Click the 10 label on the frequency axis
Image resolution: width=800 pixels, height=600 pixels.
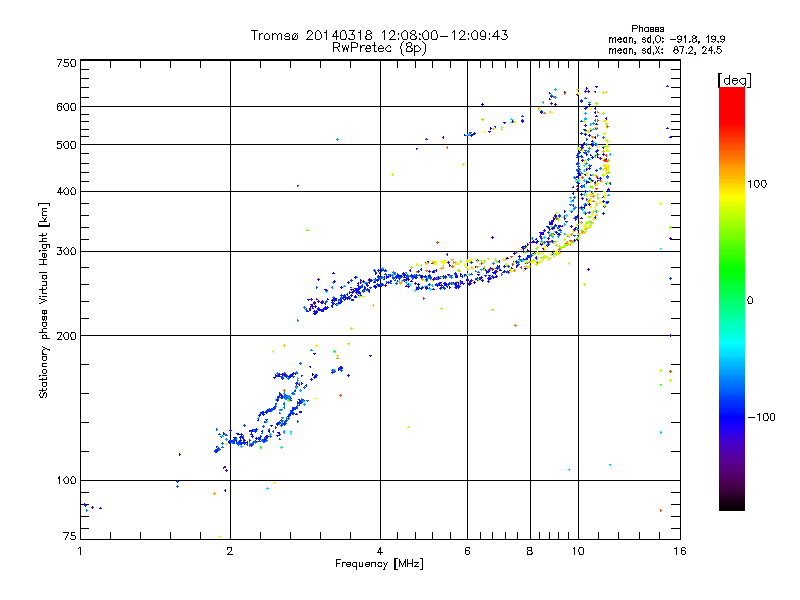point(578,551)
